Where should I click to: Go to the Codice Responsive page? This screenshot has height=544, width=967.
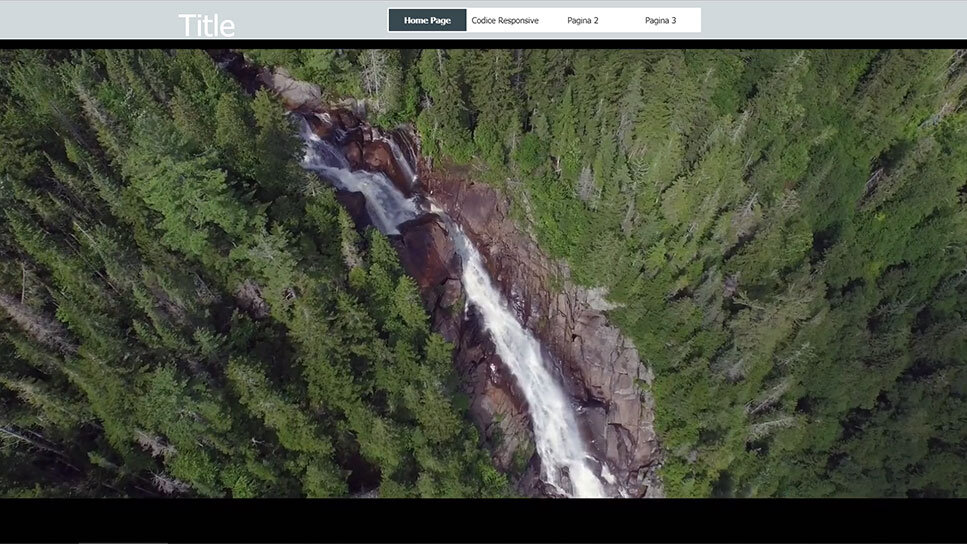pyautogui.click(x=504, y=20)
